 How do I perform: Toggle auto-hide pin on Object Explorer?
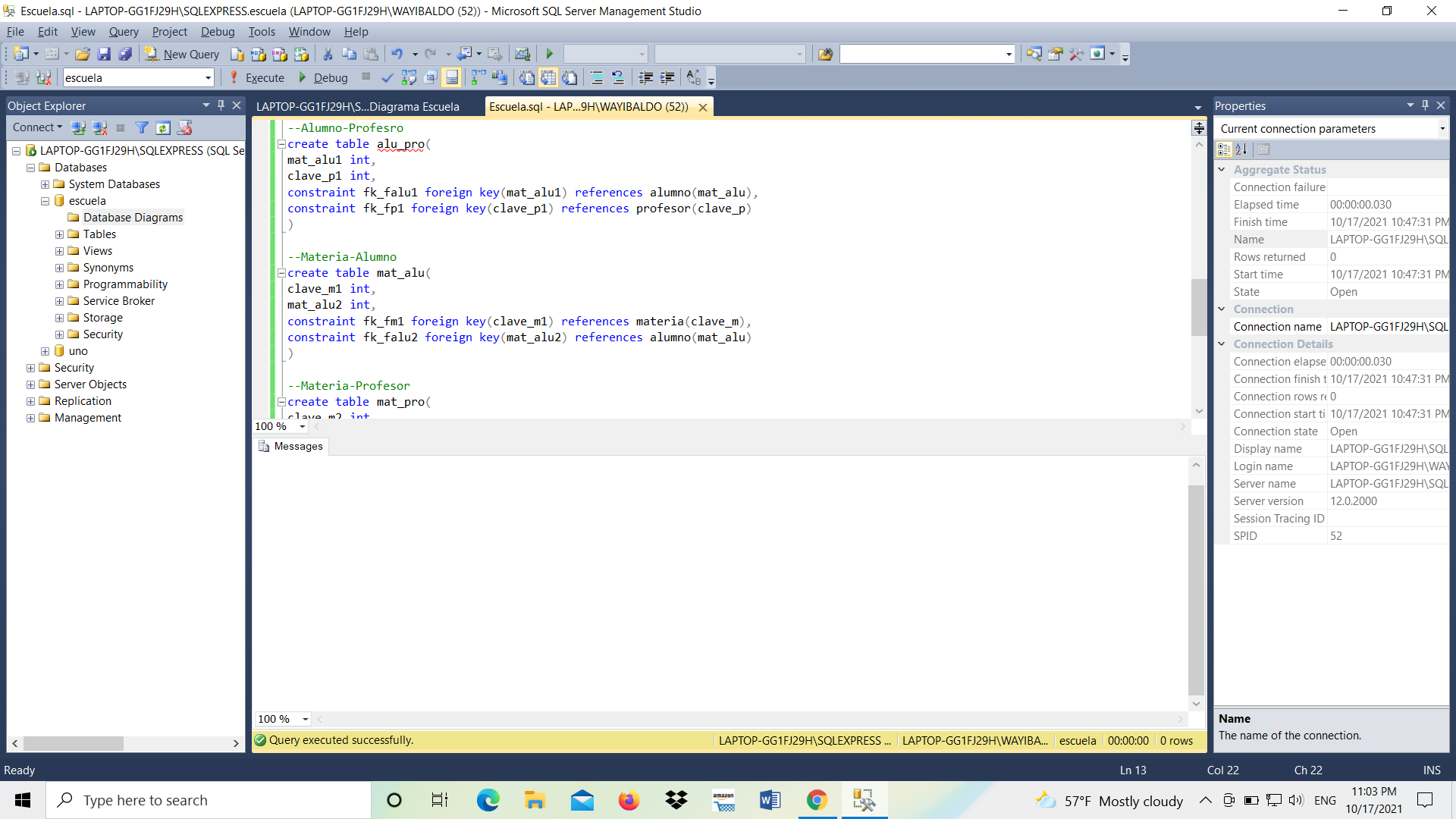click(221, 105)
